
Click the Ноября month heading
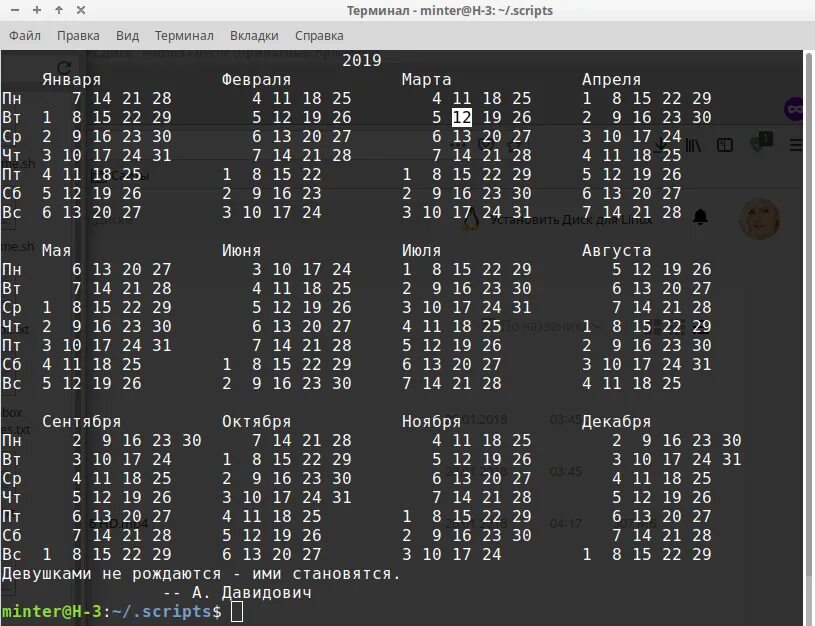[431, 422]
